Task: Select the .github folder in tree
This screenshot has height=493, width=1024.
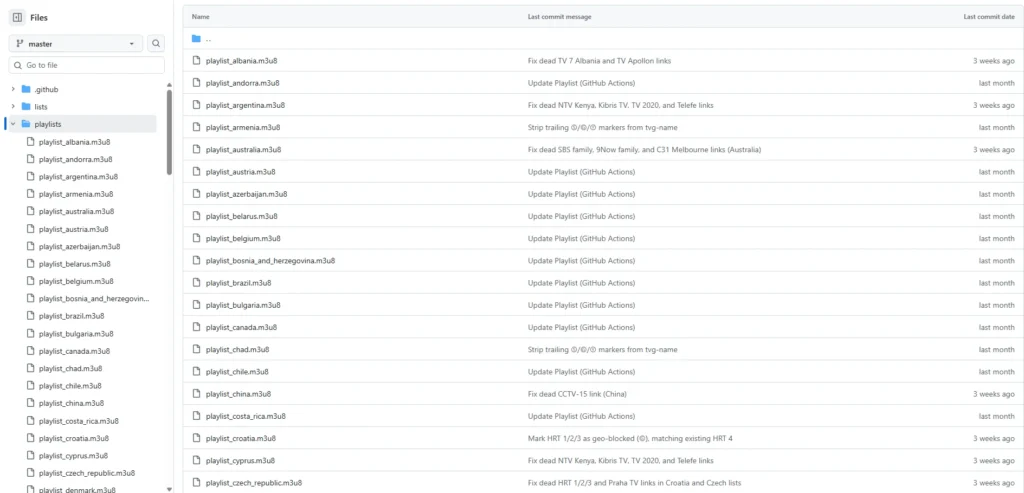Action: (46, 89)
